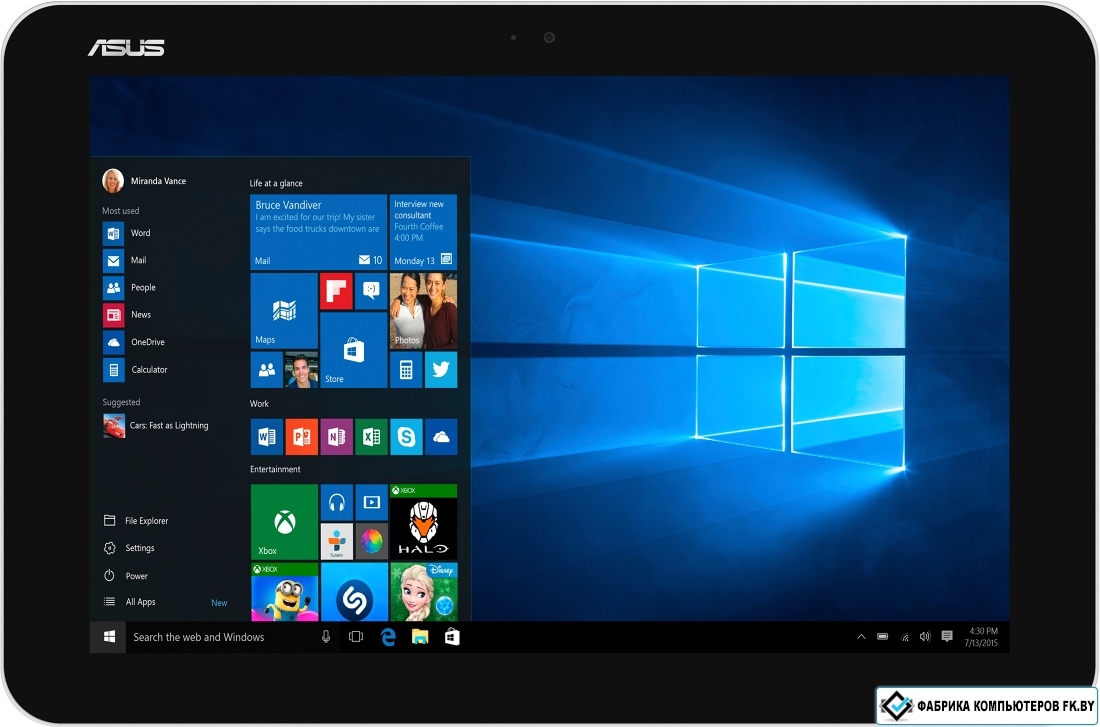This screenshot has width=1100, height=727.
Task: Open Task View from the taskbar
Action: click(x=356, y=637)
